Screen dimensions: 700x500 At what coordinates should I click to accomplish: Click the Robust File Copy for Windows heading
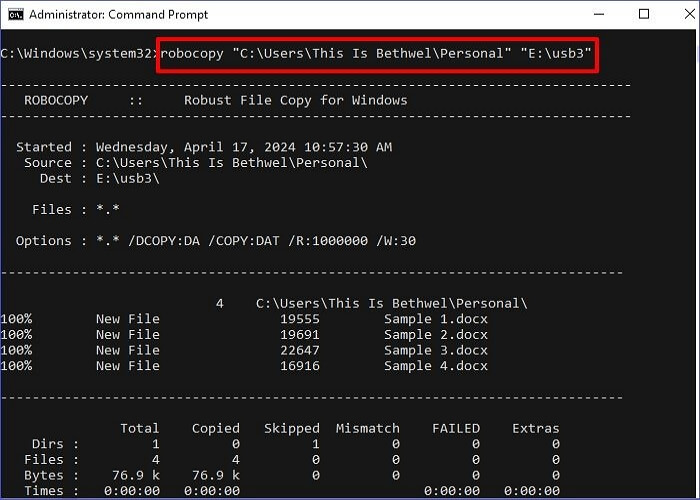[295, 100]
